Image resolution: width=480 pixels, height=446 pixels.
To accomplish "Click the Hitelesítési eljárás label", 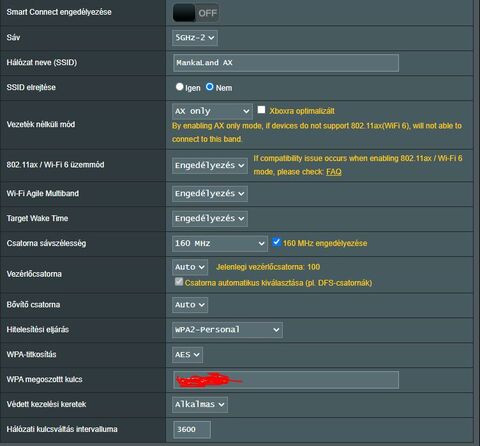I will tap(38, 330).
